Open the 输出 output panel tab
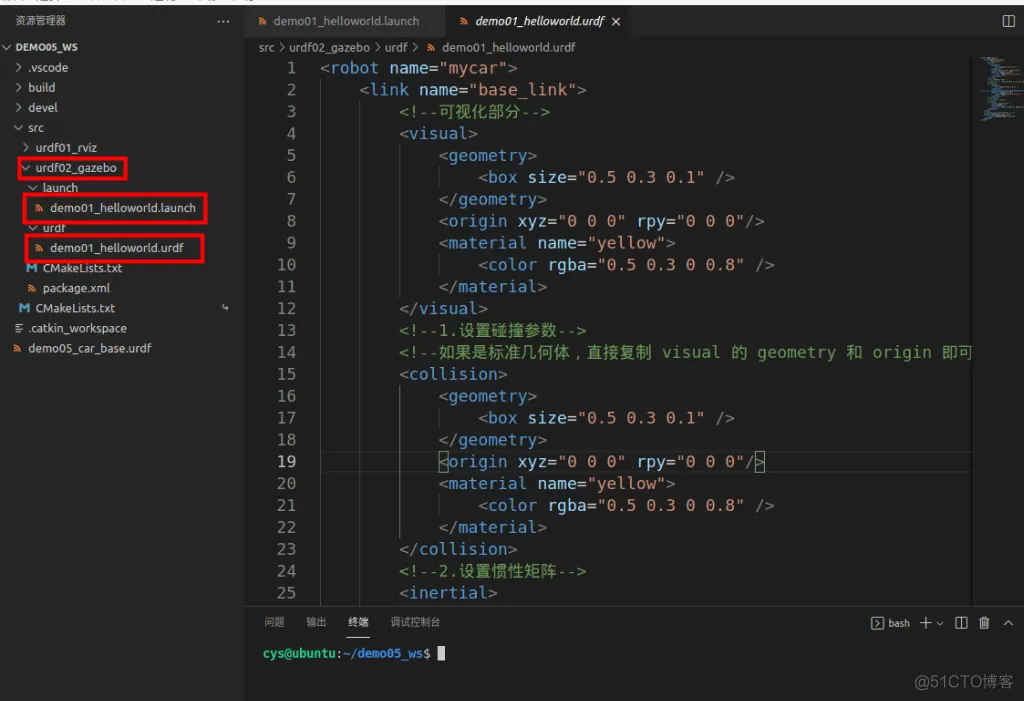Viewport: 1024px width, 701px height. pos(316,622)
